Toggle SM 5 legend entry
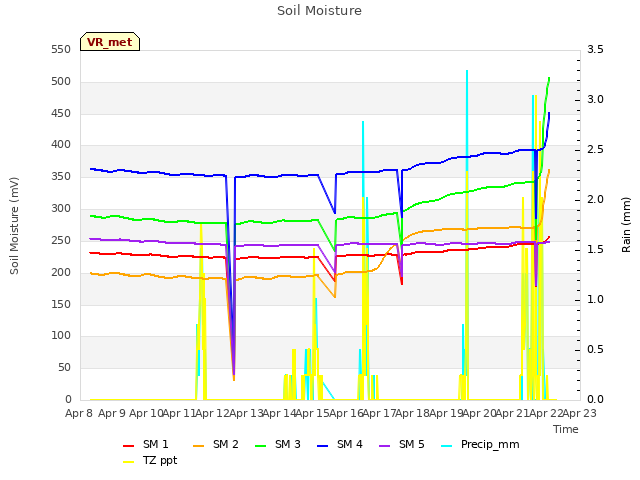 (402, 444)
